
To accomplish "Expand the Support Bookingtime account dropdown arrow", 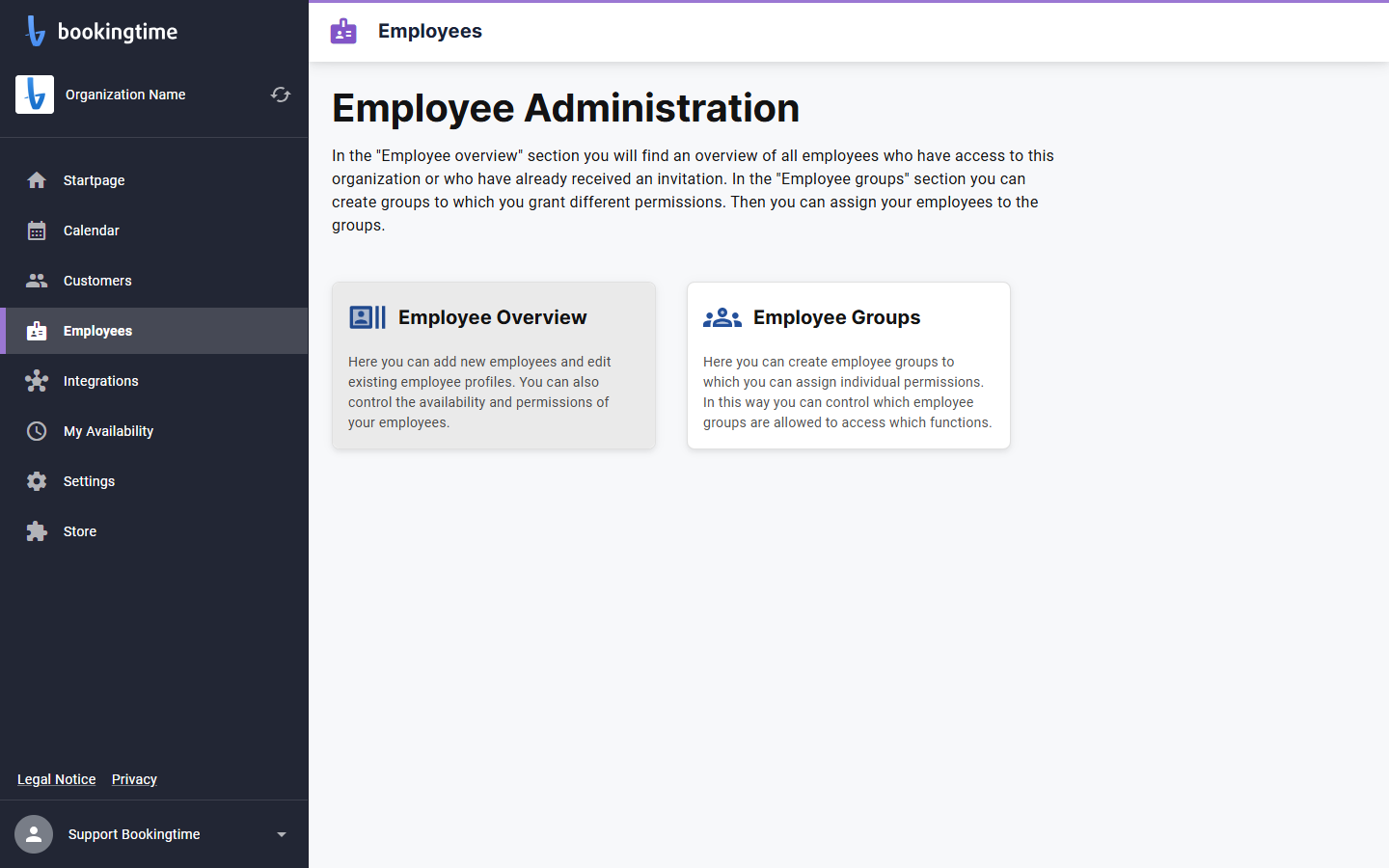I will (x=282, y=834).
